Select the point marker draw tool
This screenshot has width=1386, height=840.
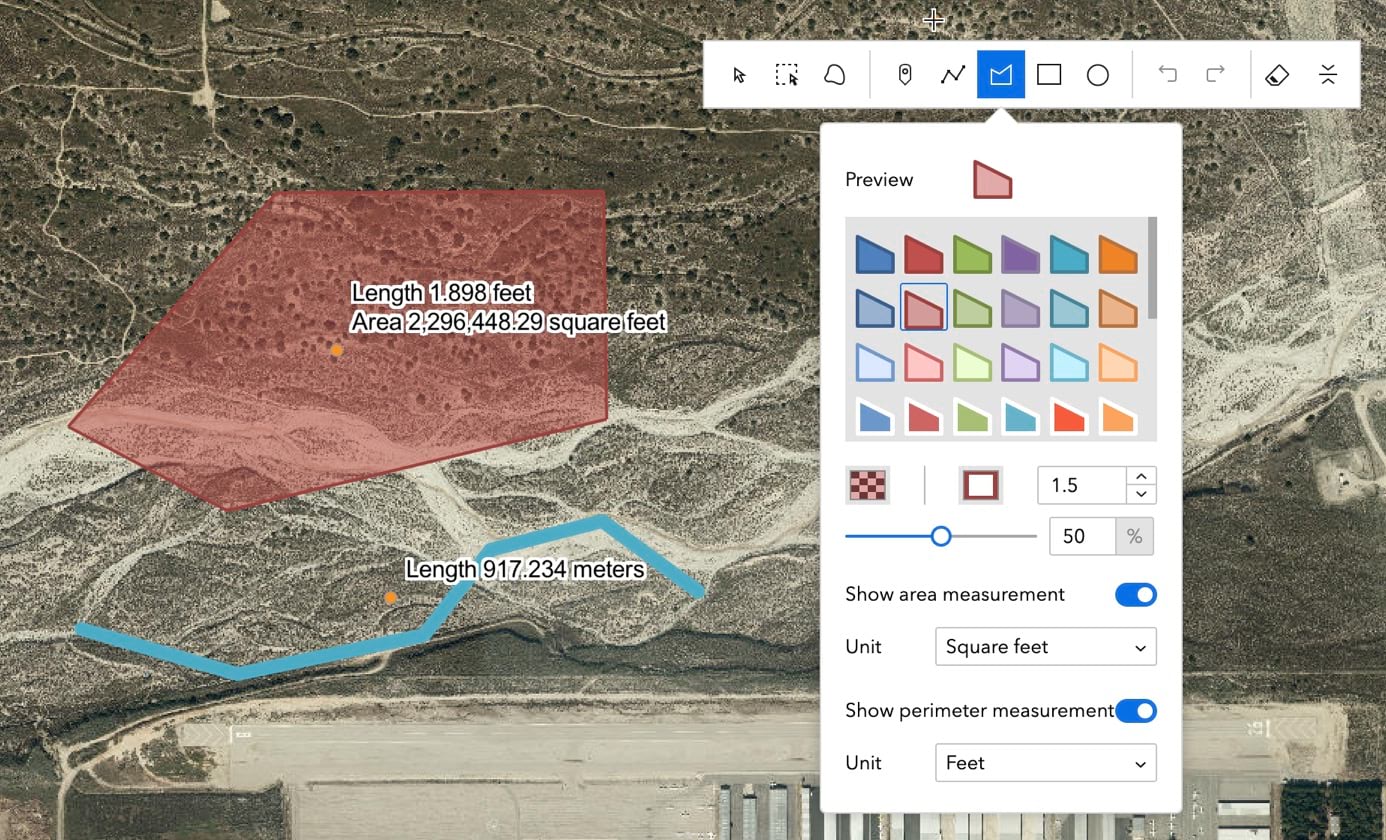click(x=905, y=75)
